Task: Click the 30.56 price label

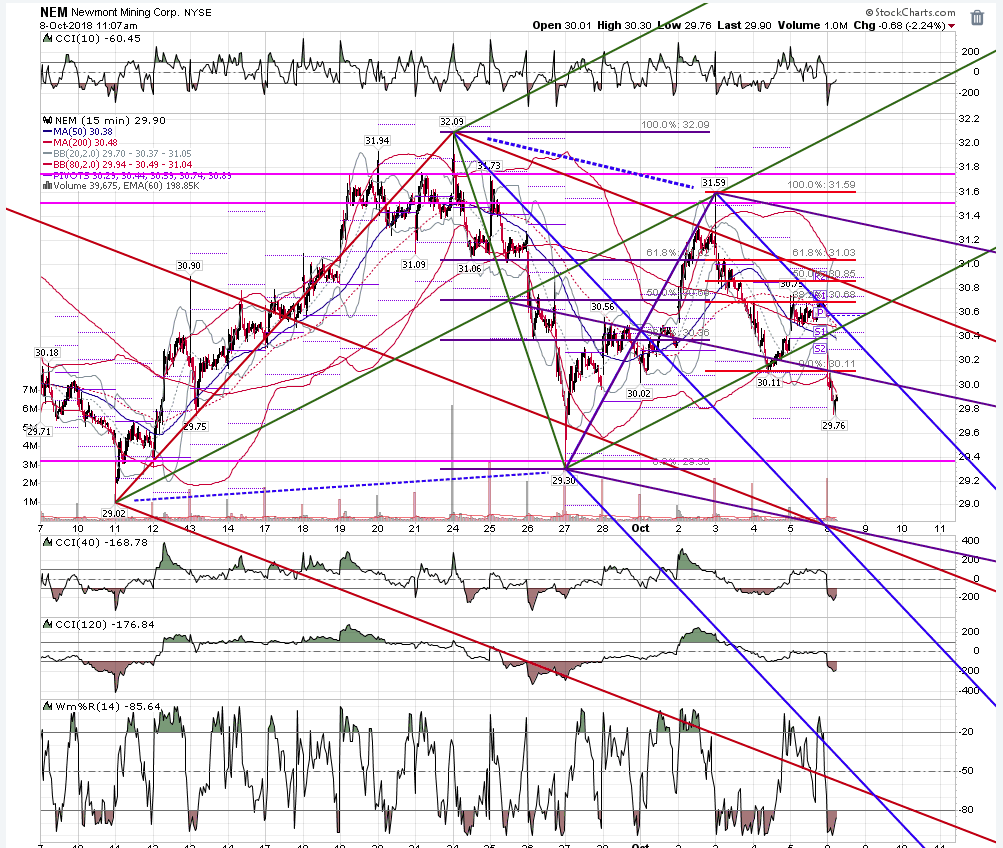Action: pyautogui.click(x=603, y=306)
